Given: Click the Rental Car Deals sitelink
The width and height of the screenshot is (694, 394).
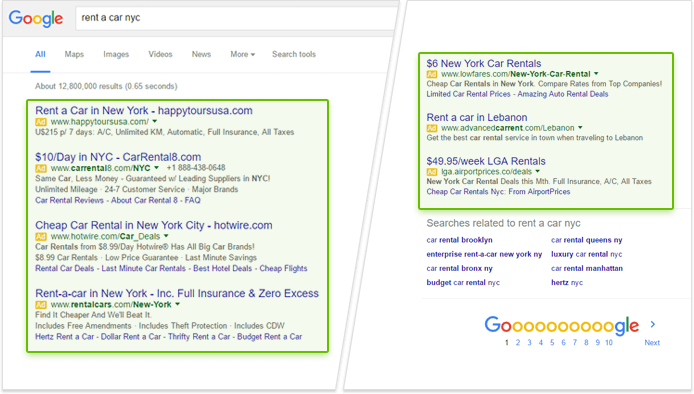Looking at the screenshot, I should [65, 269].
